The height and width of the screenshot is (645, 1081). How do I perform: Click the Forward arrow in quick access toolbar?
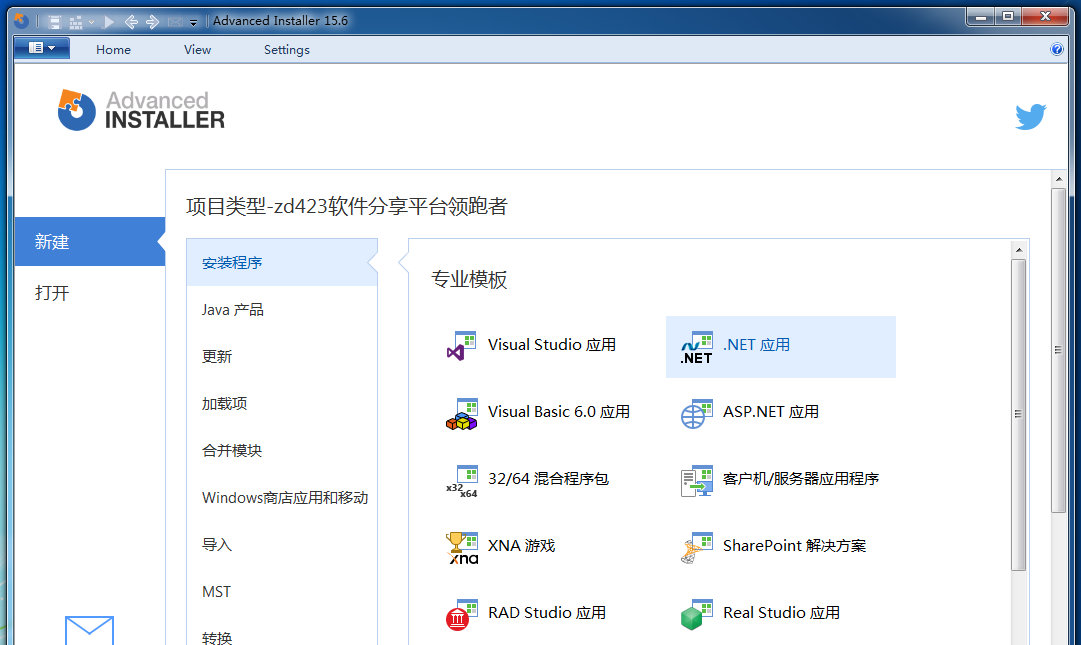[152, 22]
